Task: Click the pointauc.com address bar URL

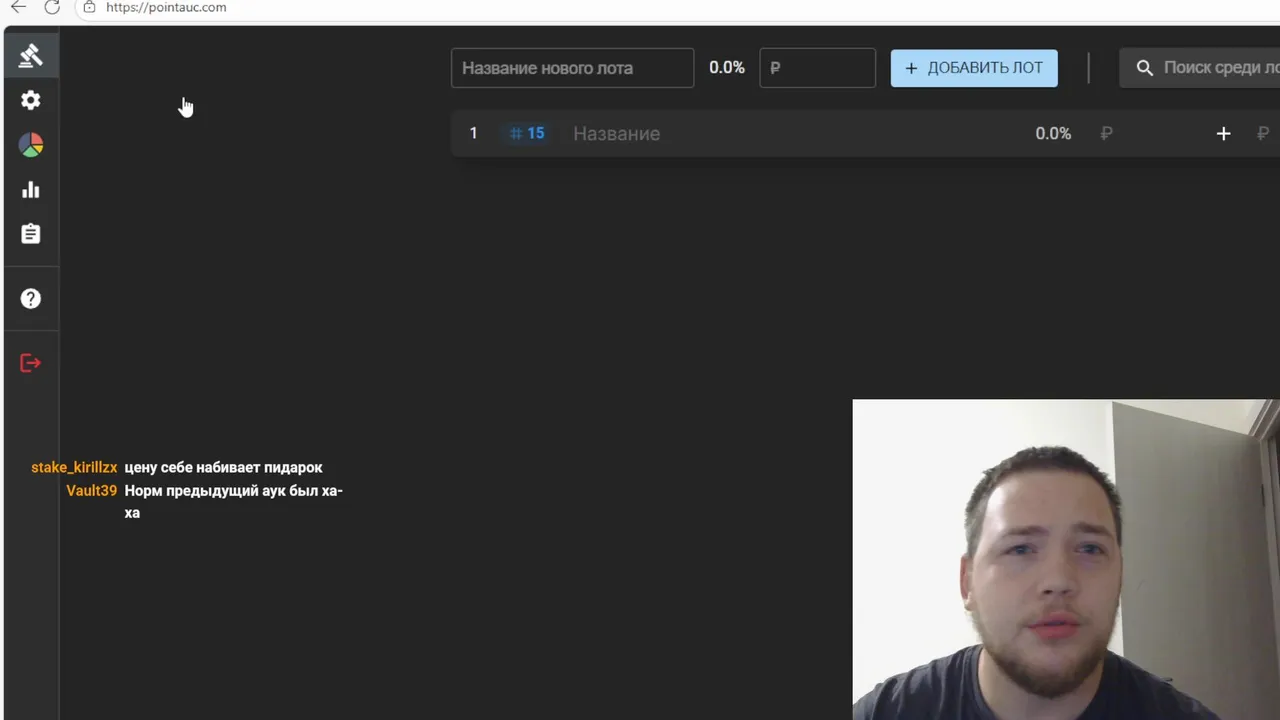Action: 166,7
